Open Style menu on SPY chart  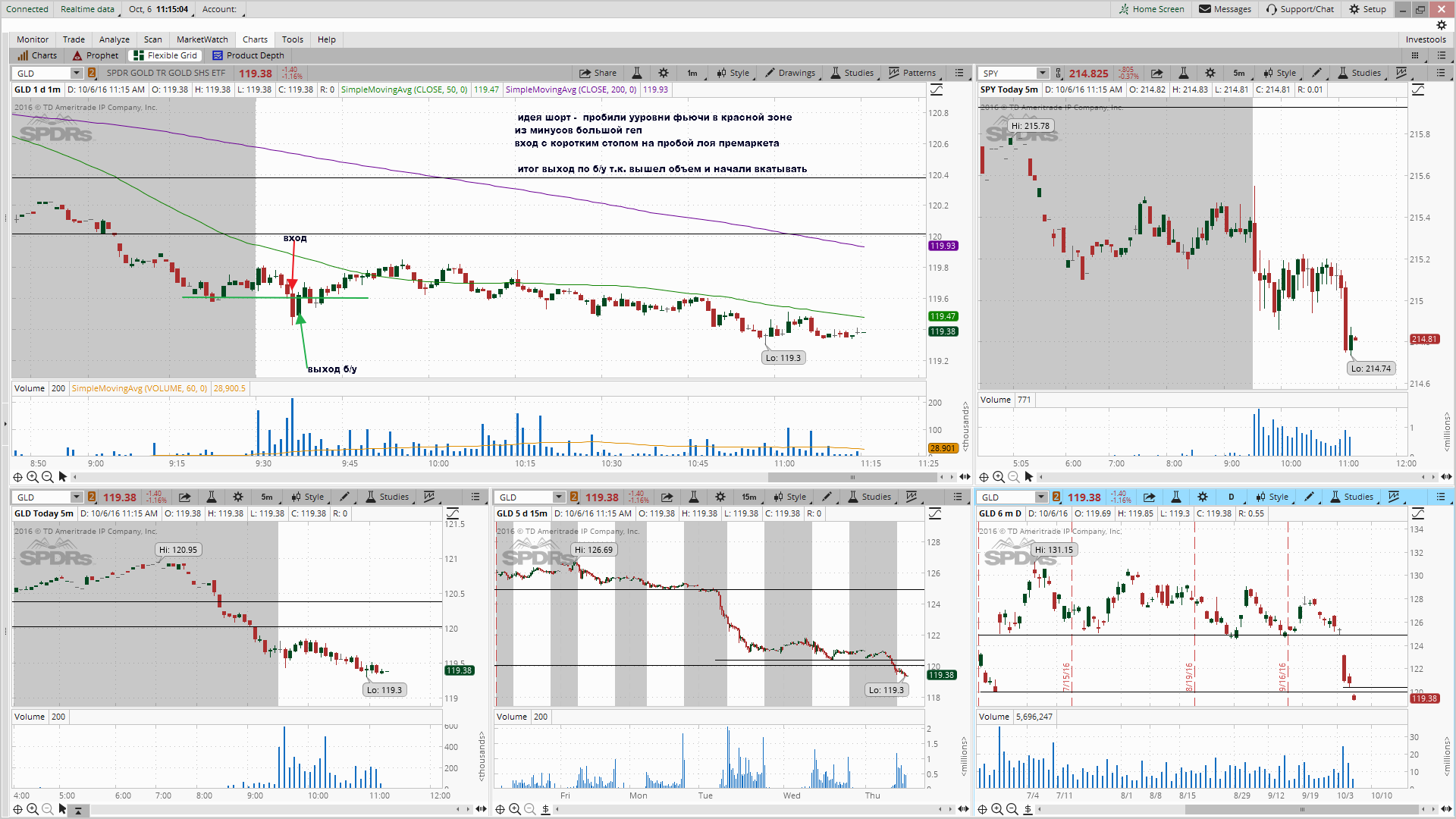tap(1280, 74)
